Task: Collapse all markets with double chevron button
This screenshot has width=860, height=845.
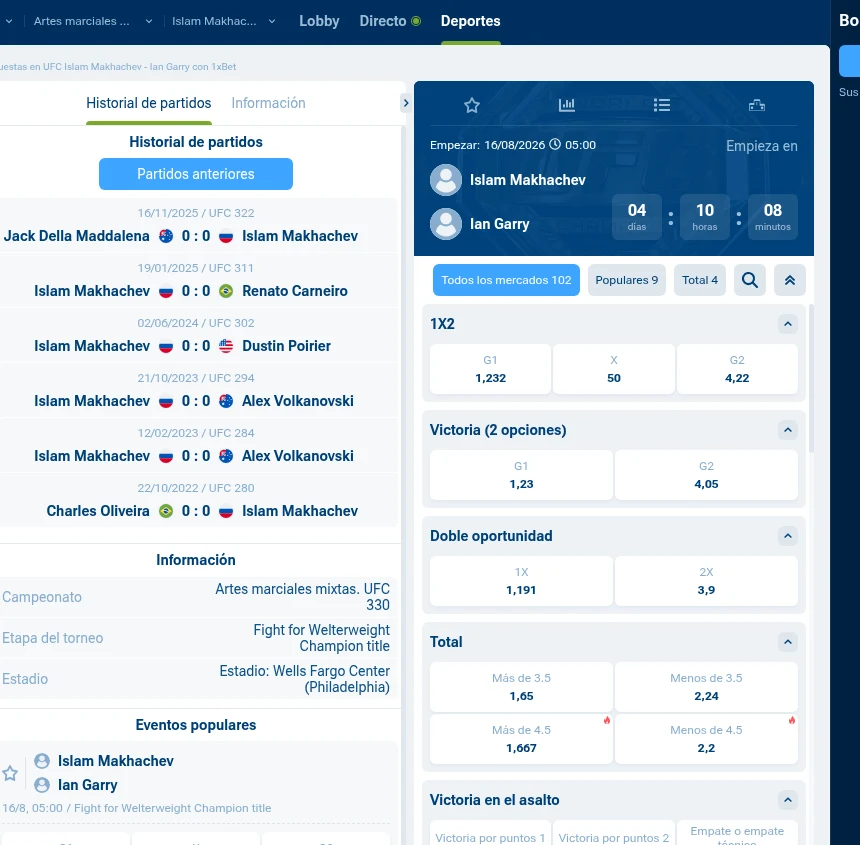Action: [790, 280]
